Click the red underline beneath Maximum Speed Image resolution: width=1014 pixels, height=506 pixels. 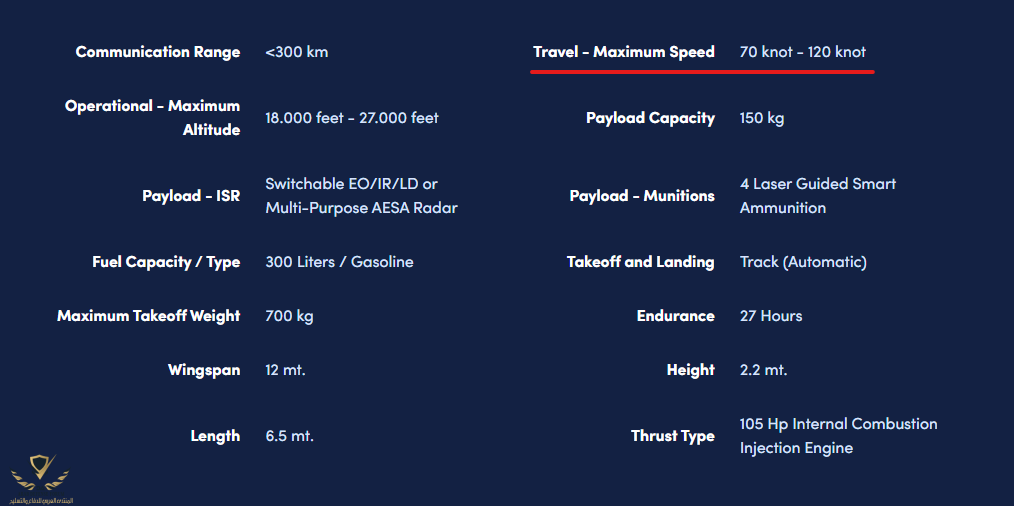(x=702, y=72)
